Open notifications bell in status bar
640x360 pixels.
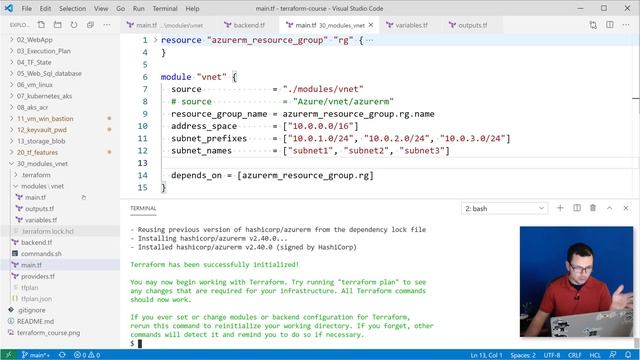coord(628,355)
